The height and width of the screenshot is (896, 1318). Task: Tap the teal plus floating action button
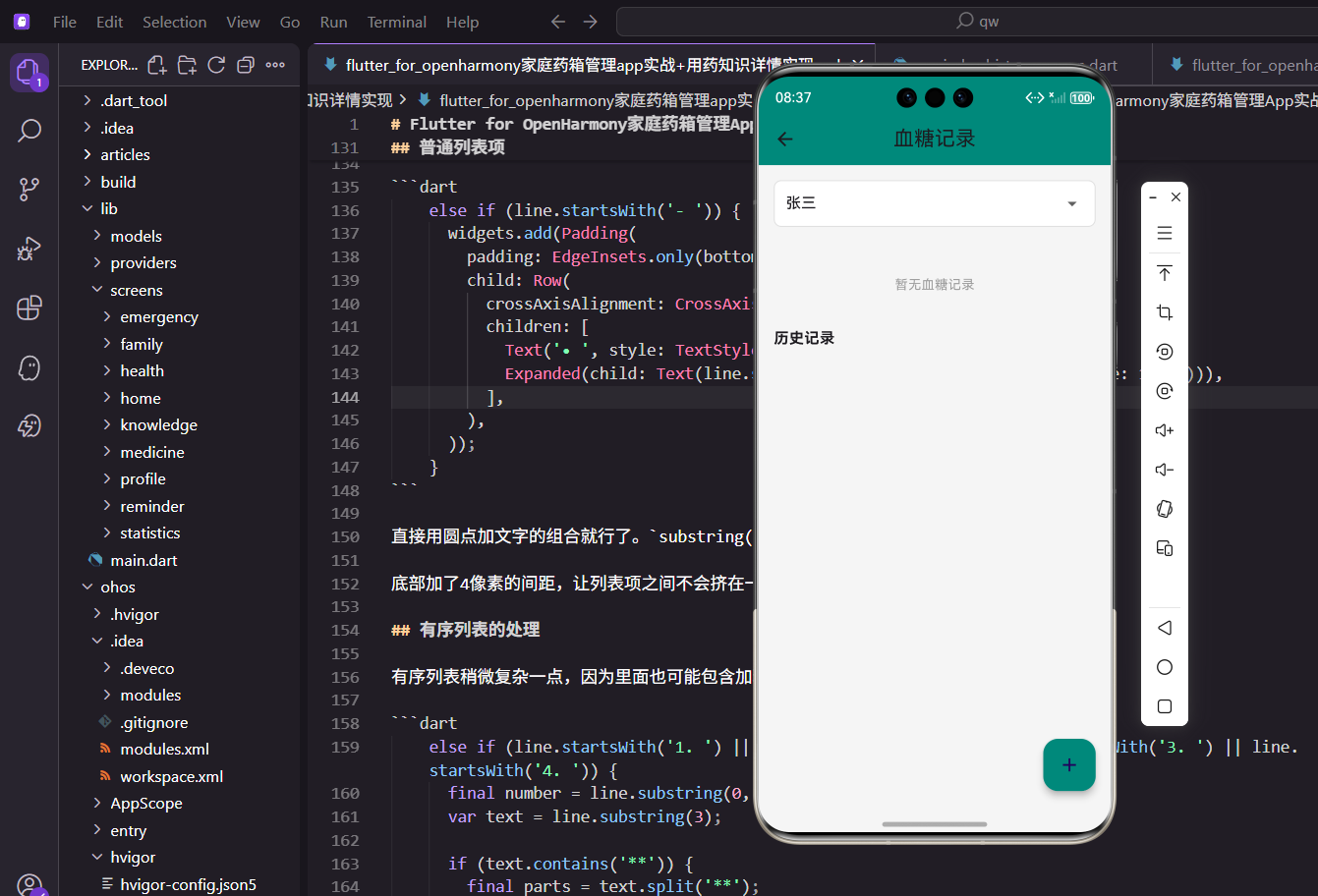point(1068,764)
